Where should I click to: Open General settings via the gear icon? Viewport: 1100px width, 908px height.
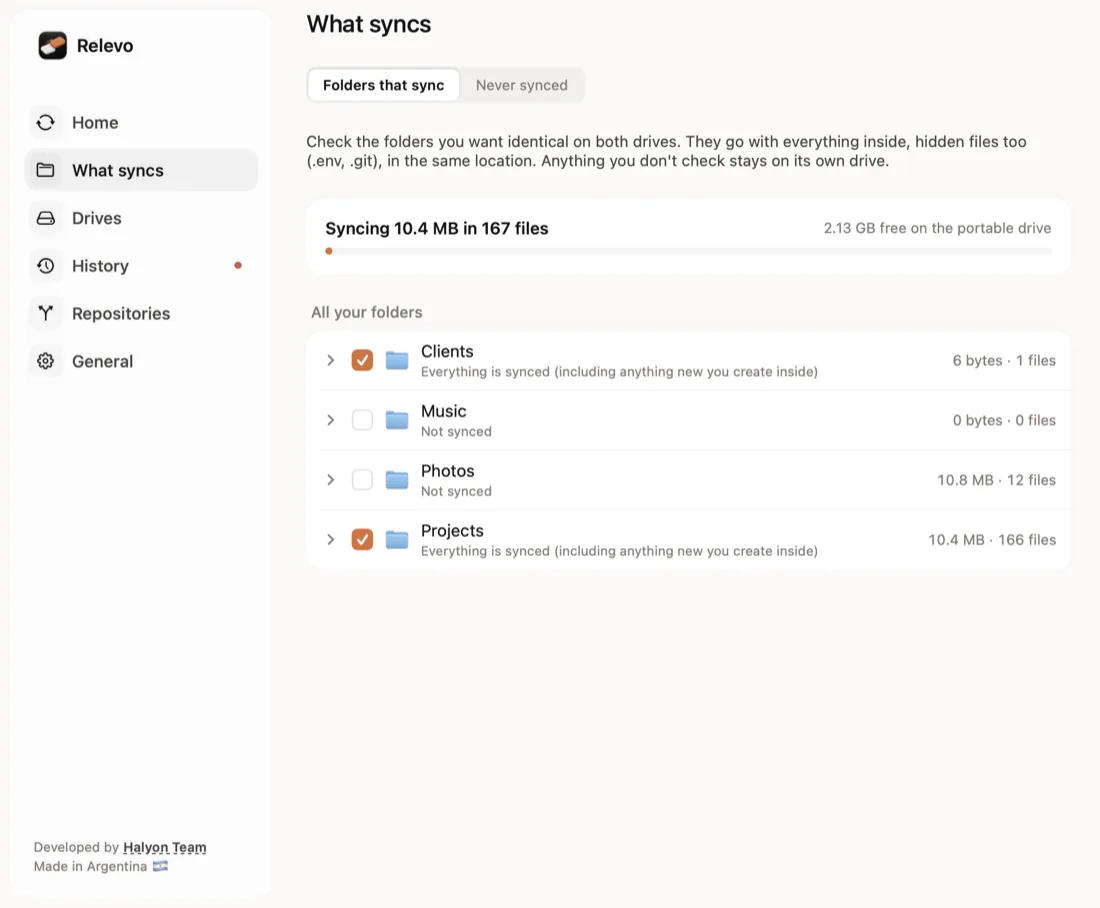coord(46,361)
